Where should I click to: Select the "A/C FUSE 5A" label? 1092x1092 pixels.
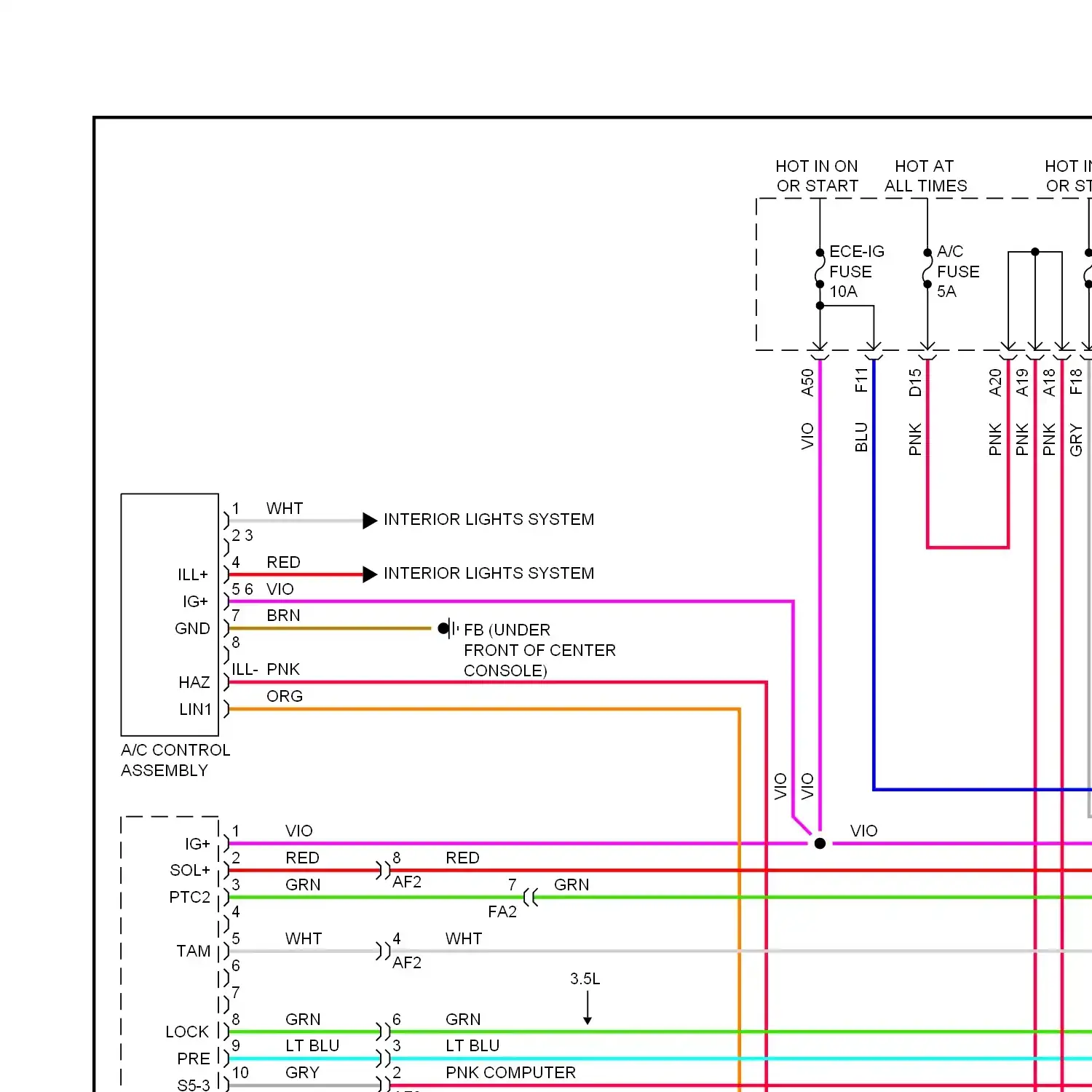point(958,272)
